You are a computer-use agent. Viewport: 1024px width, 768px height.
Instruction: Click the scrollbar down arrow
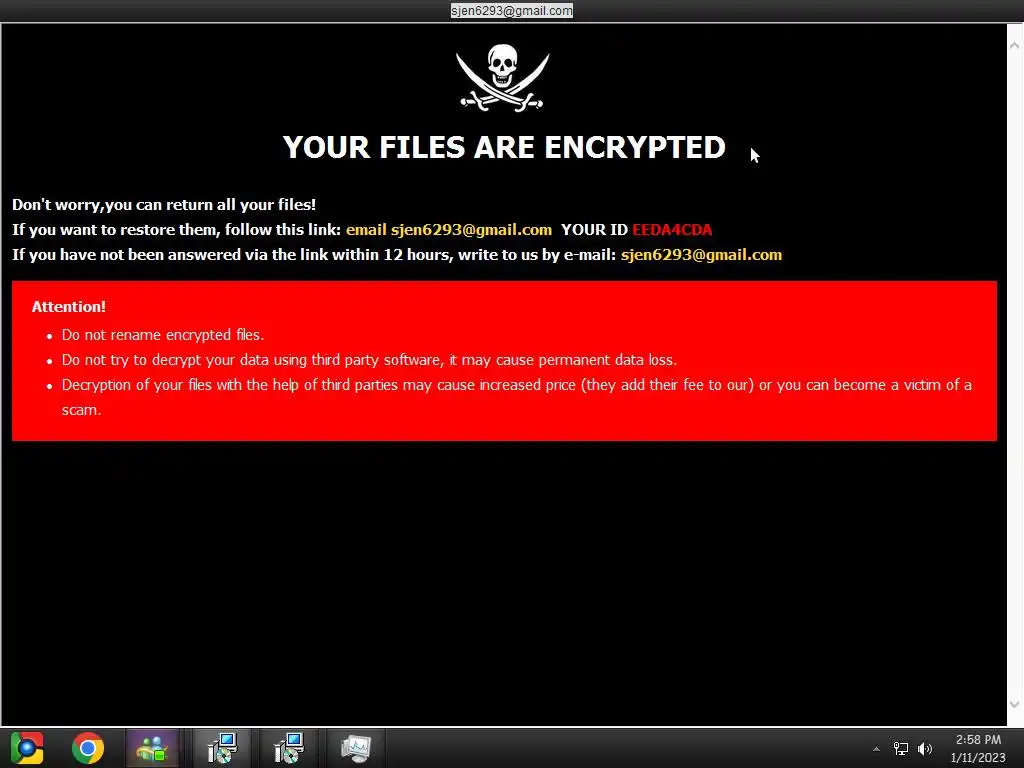pyautogui.click(x=1014, y=704)
